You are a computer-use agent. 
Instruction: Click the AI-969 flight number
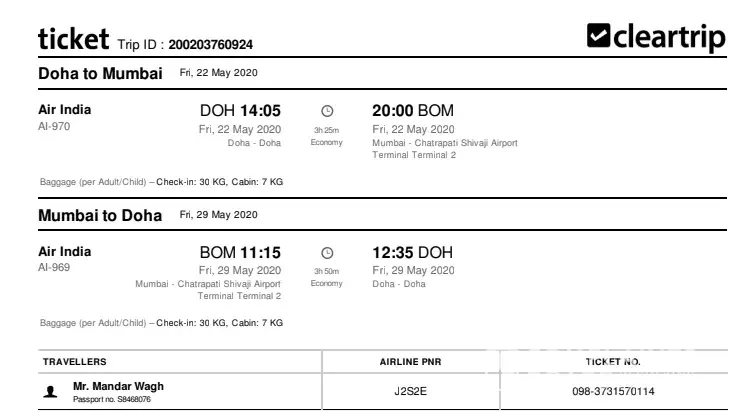(54, 269)
